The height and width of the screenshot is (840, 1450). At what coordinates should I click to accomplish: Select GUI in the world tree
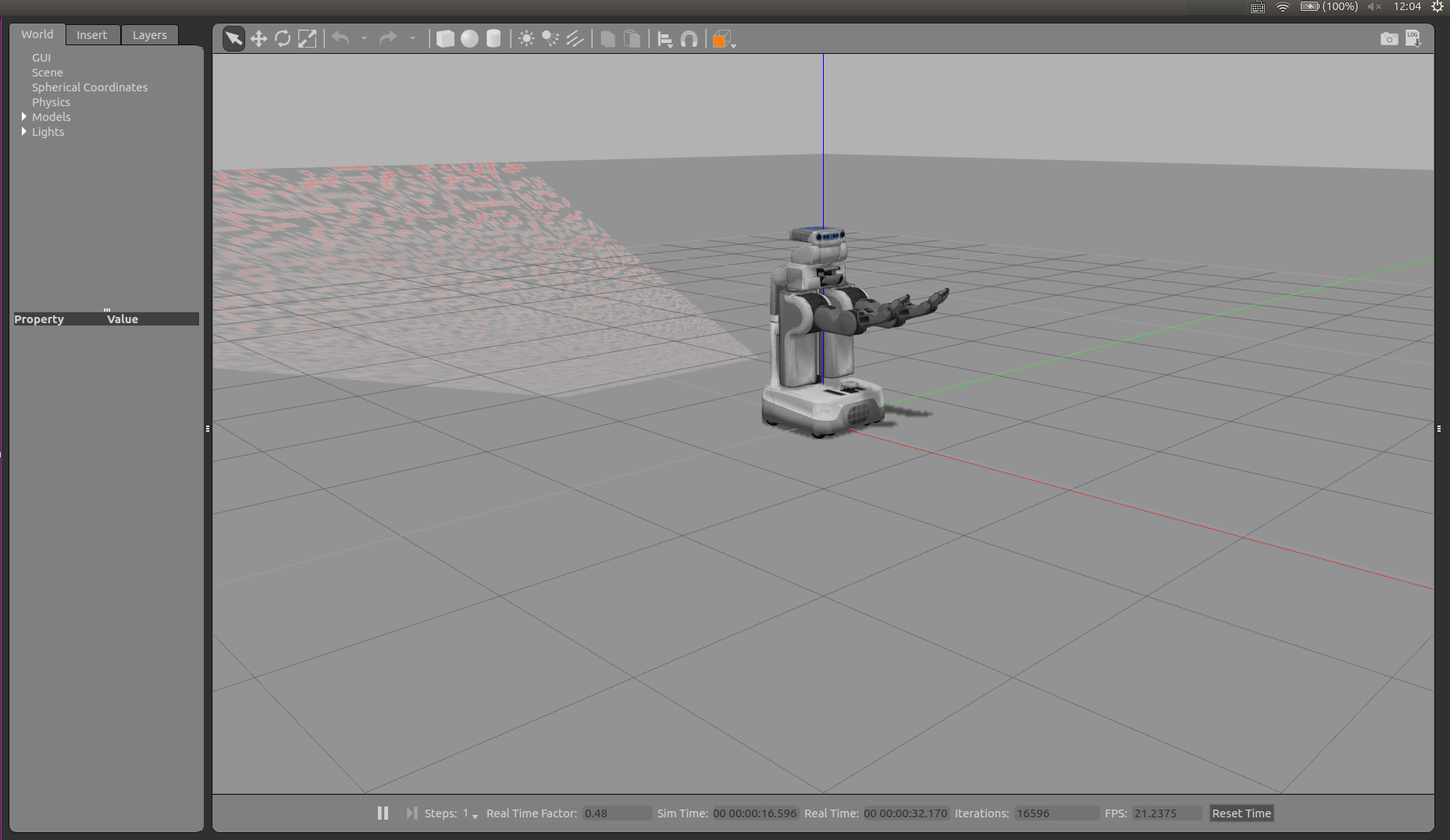pyautogui.click(x=41, y=58)
